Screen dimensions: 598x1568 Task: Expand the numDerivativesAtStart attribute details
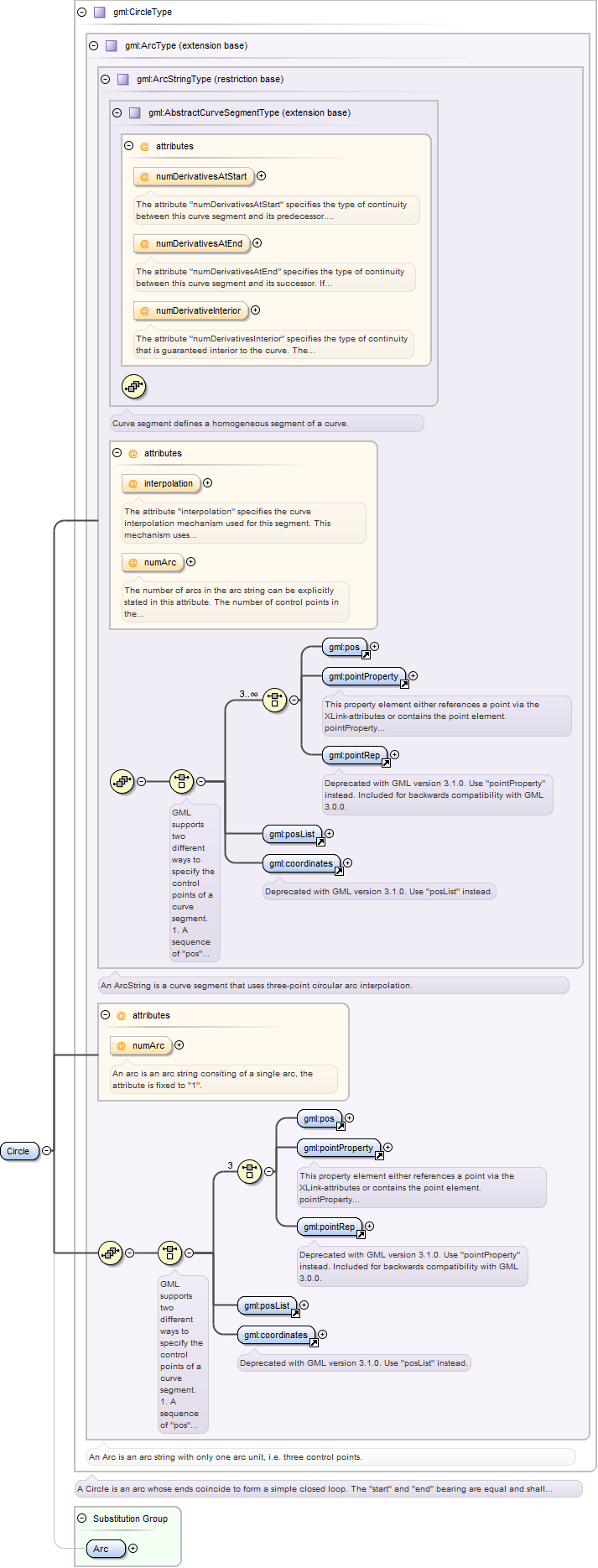click(x=262, y=176)
